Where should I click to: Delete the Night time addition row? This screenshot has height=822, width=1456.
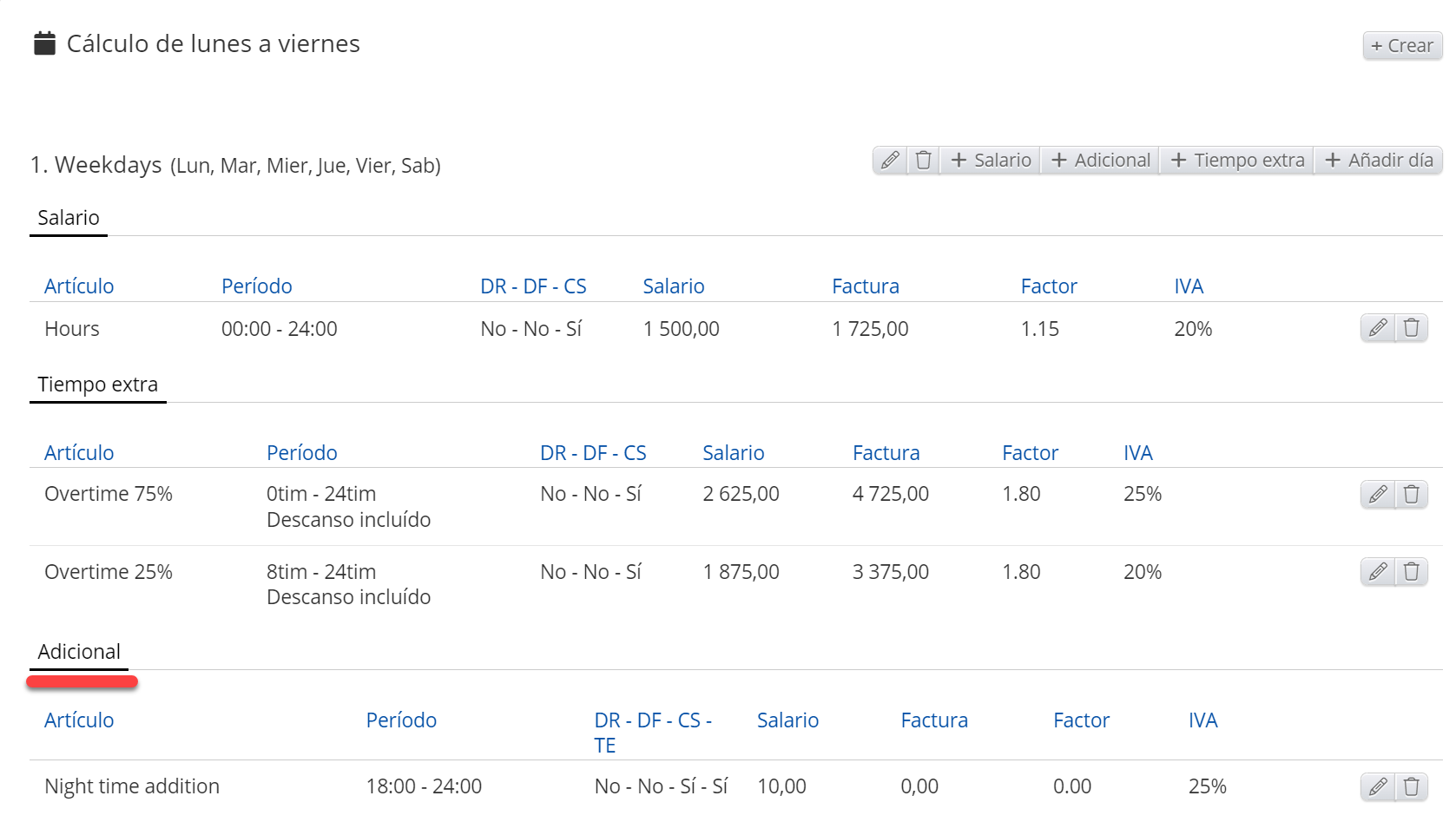coord(1411,787)
